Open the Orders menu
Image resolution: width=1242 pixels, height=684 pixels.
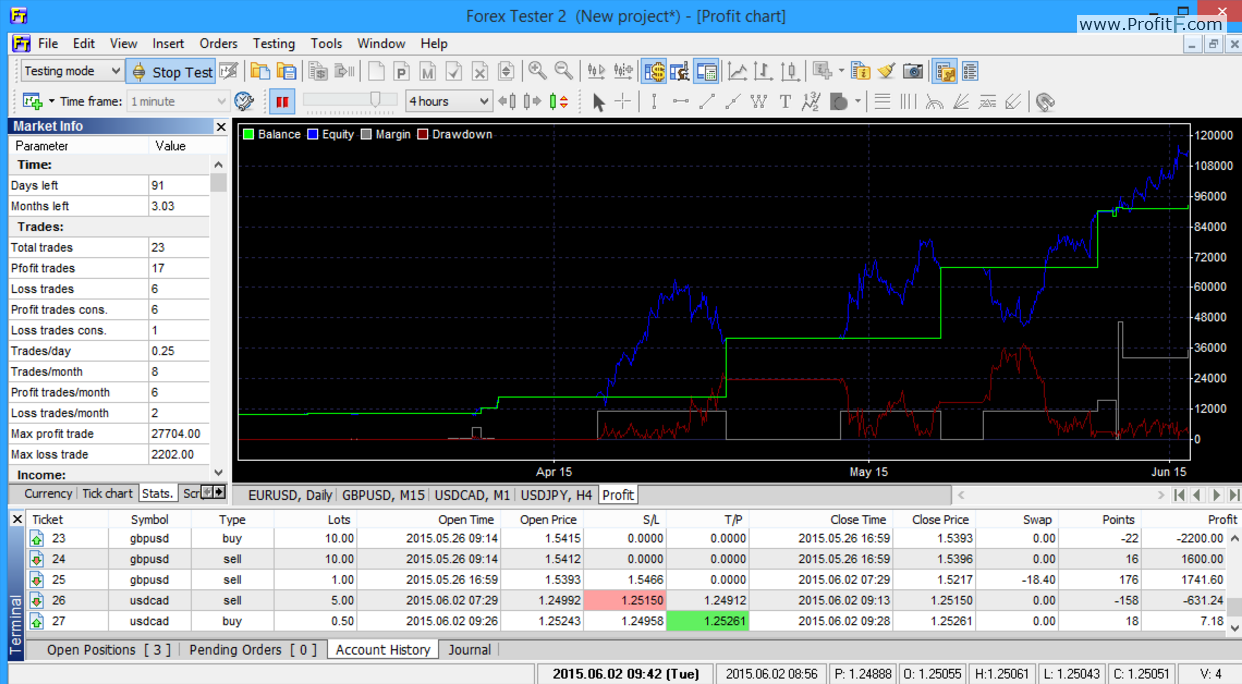(x=218, y=43)
